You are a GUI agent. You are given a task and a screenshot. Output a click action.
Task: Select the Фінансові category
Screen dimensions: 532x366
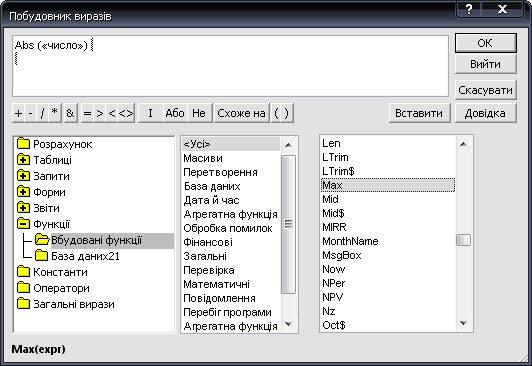[231, 242]
